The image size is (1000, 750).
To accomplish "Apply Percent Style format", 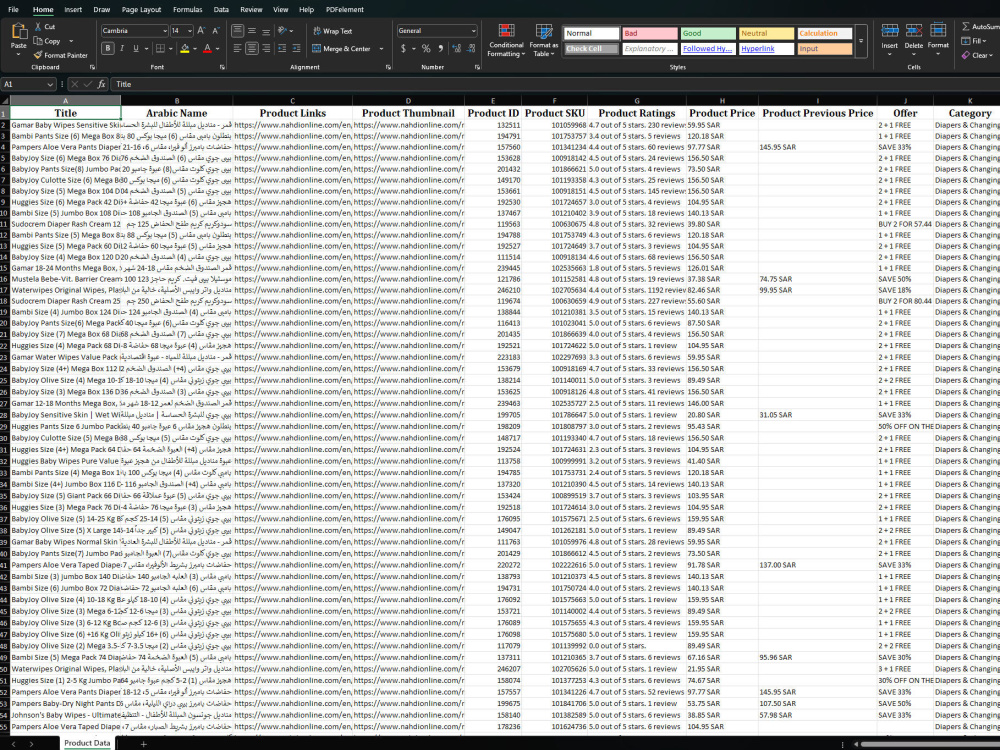I will tap(426, 48).
